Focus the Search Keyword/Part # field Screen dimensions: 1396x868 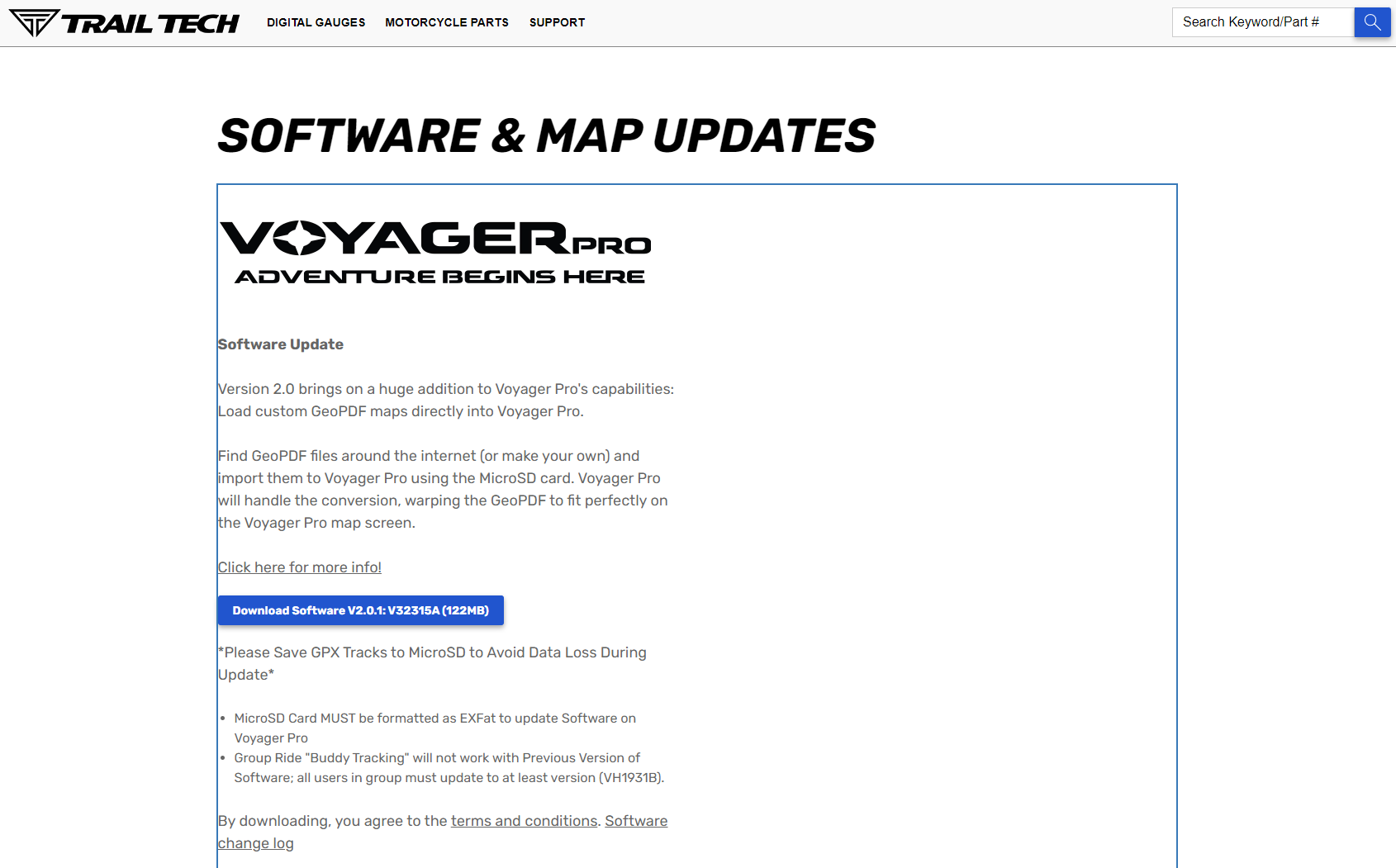pos(1263,22)
